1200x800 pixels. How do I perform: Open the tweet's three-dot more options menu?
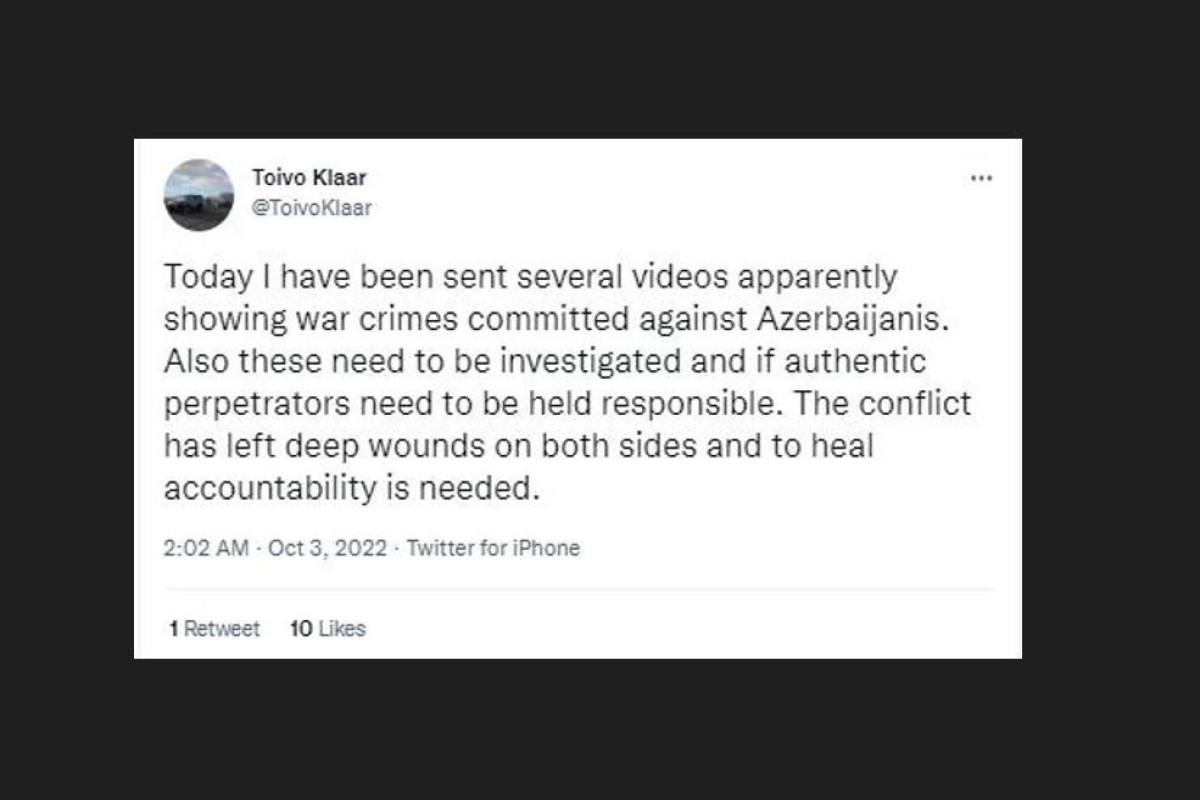[981, 178]
